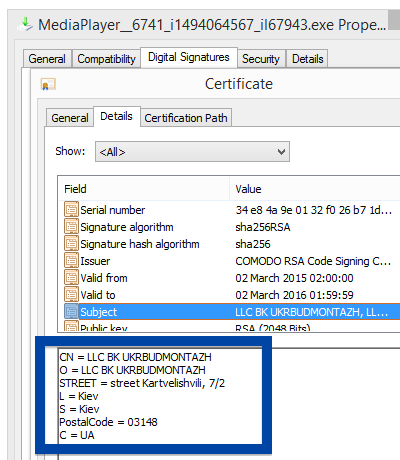Click the Signature hash algorithm field icon
Image resolution: width=400 pixels, height=460 pixels.
(71, 244)
